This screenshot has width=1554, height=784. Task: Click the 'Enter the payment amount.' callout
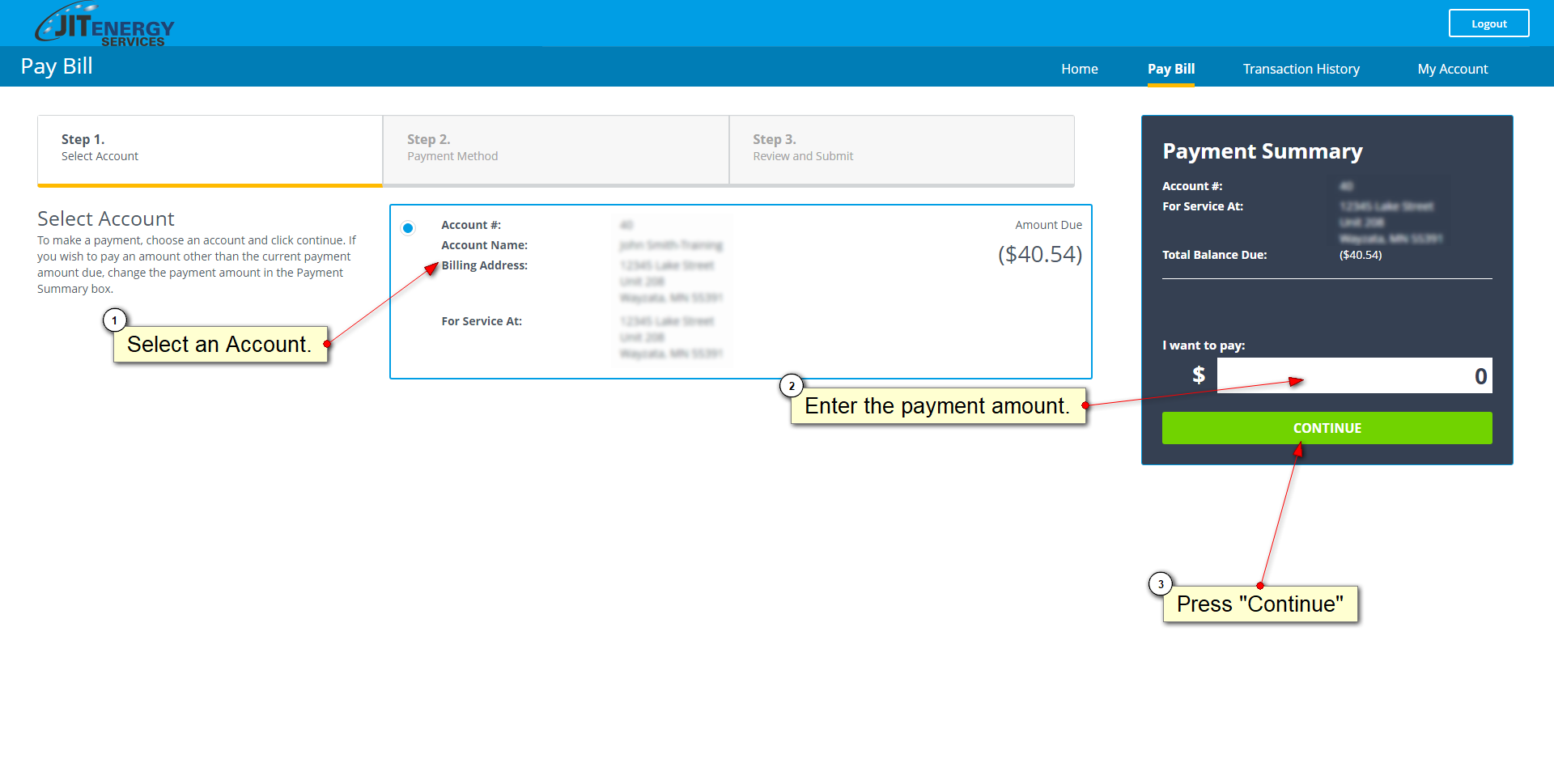pos(937,406)
